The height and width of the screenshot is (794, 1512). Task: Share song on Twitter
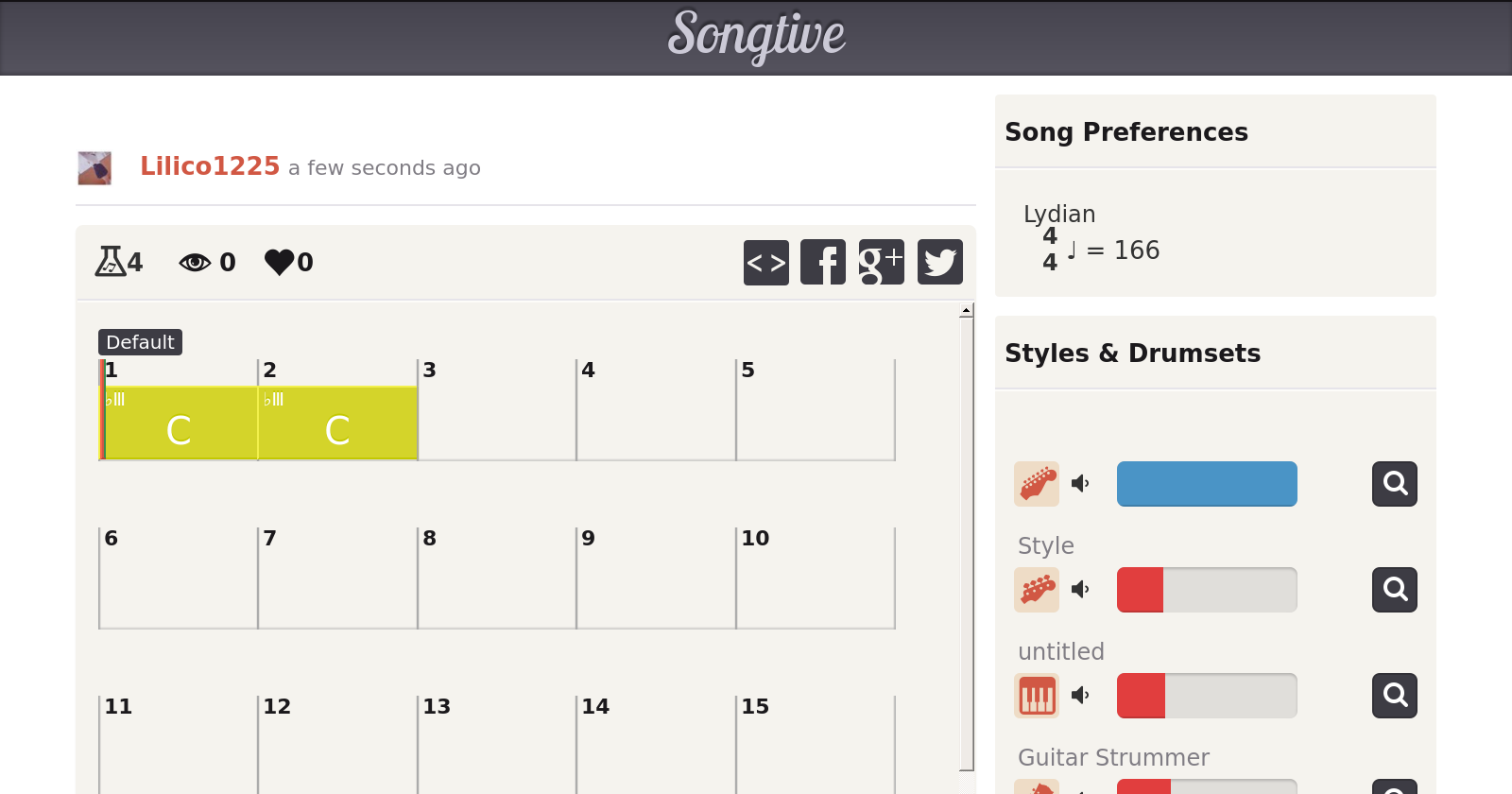coord(939,262)
